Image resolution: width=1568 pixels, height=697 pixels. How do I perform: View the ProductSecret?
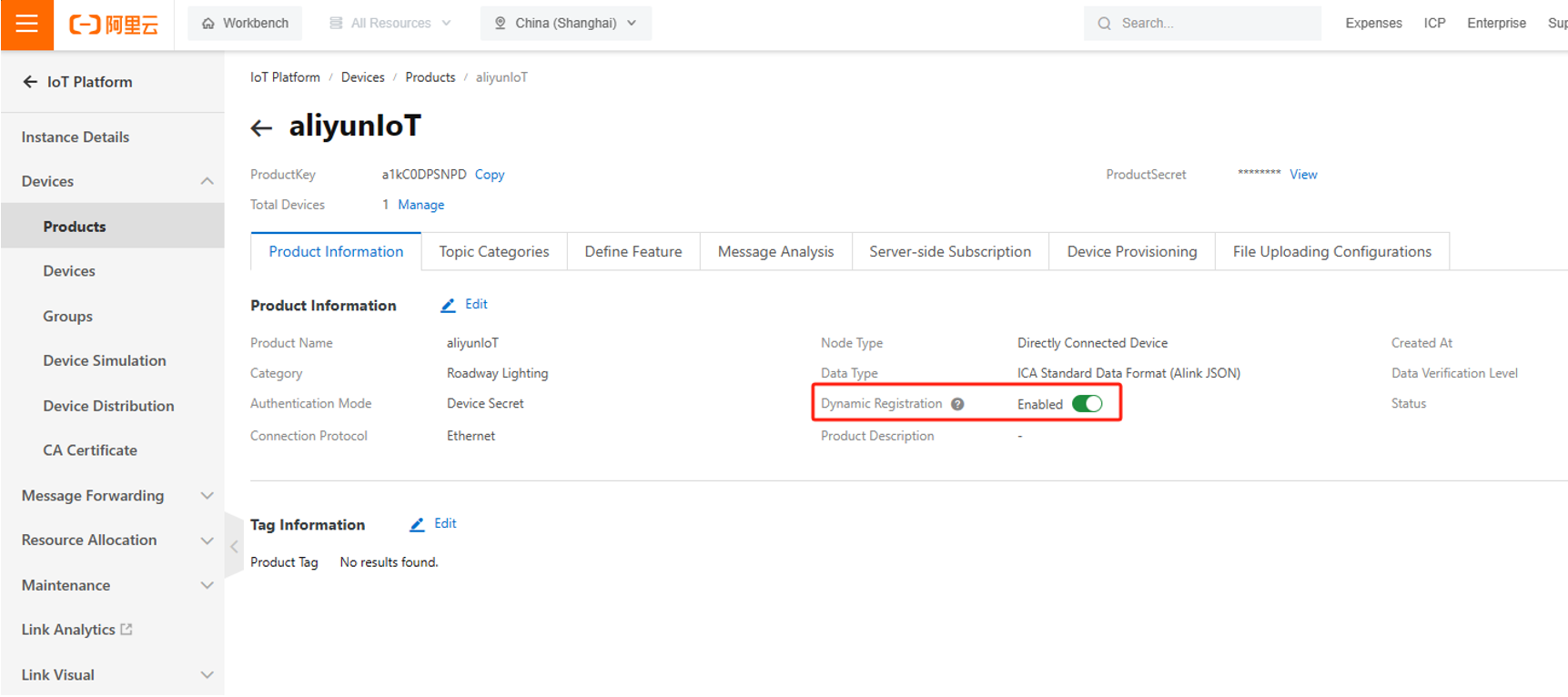(x=1302, y=175)
